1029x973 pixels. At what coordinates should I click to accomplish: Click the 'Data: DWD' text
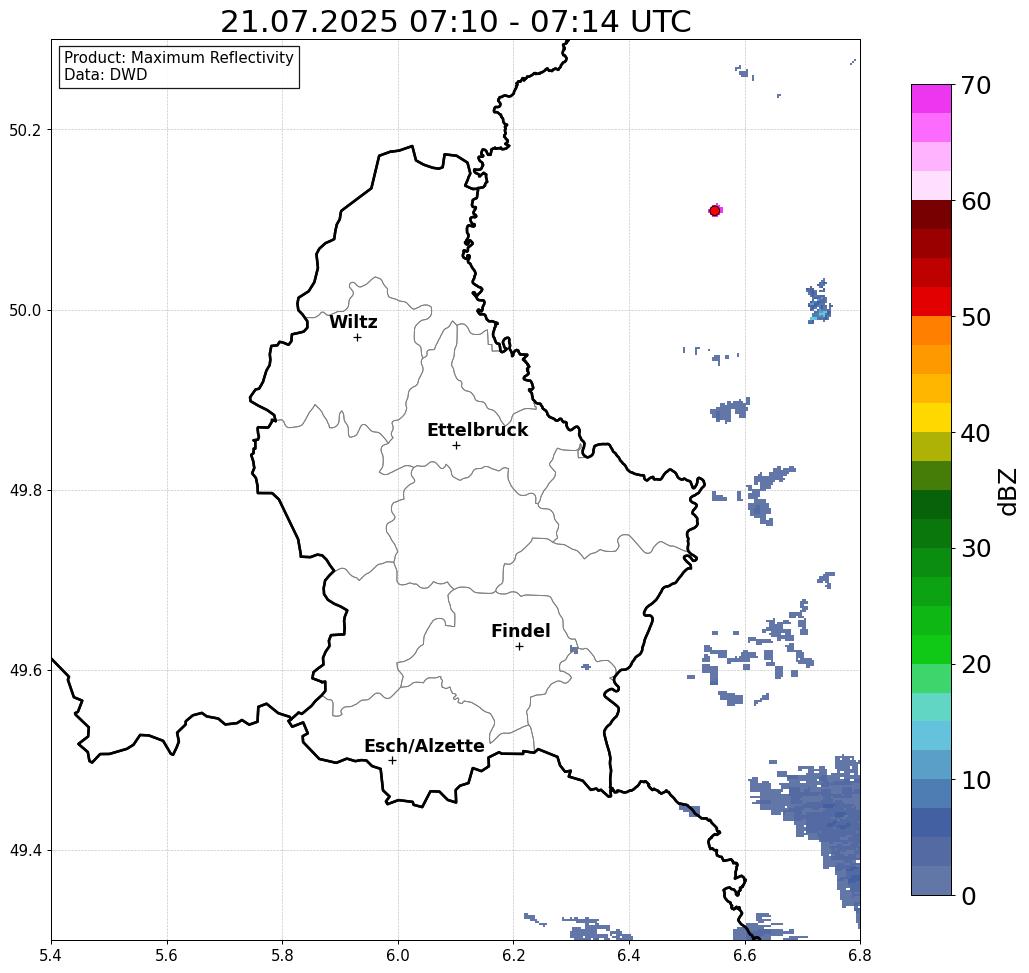pyautogui.click(x=106, y=75)
